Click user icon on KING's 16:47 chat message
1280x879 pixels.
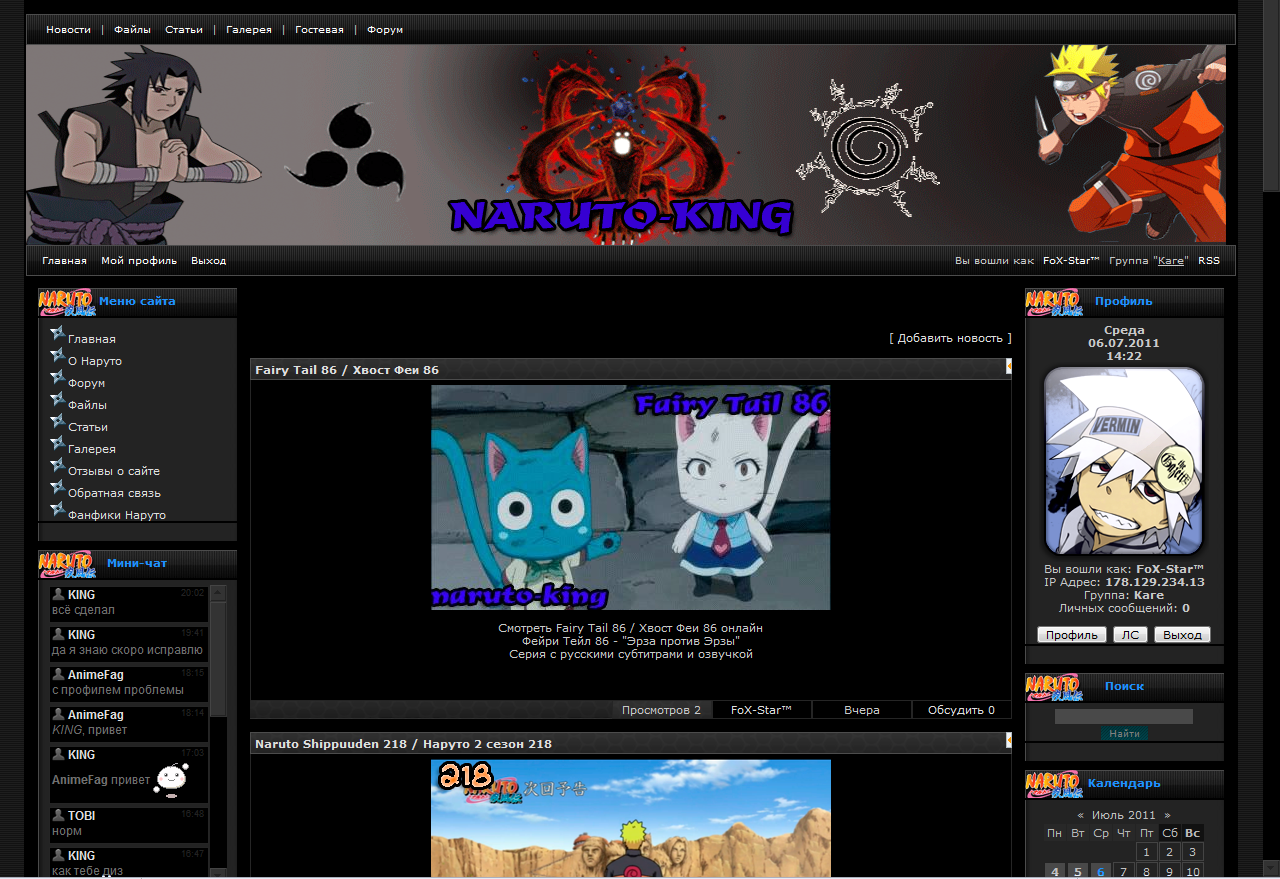pyautogui.click(x=58, y=855)
